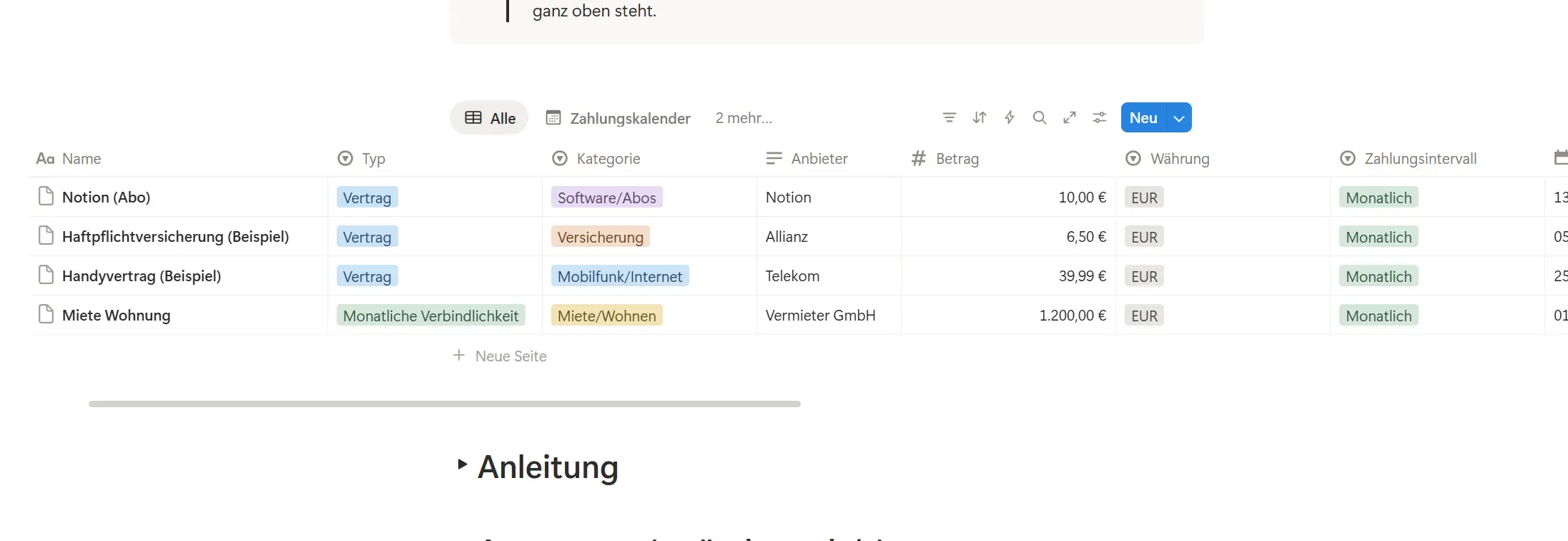Click EUR tag in Handyvertrag row
Screen dimensions: 1568x541
(x=1144, y=276)
